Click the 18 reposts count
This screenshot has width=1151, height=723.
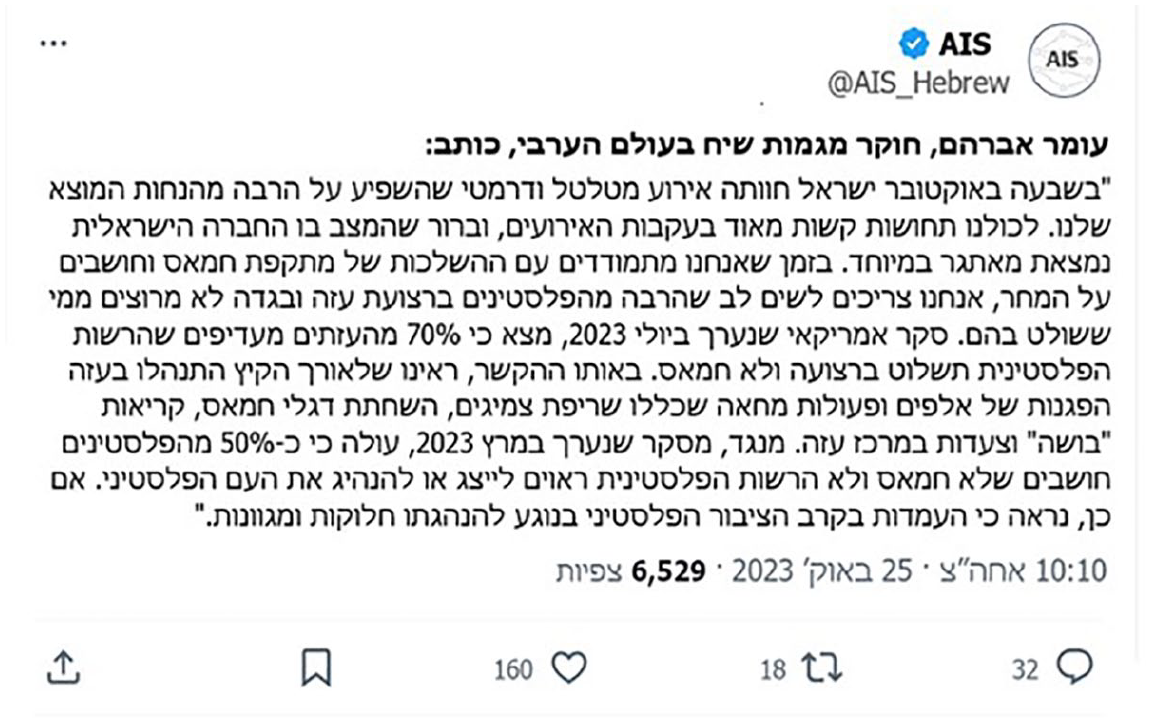(773, 669)
